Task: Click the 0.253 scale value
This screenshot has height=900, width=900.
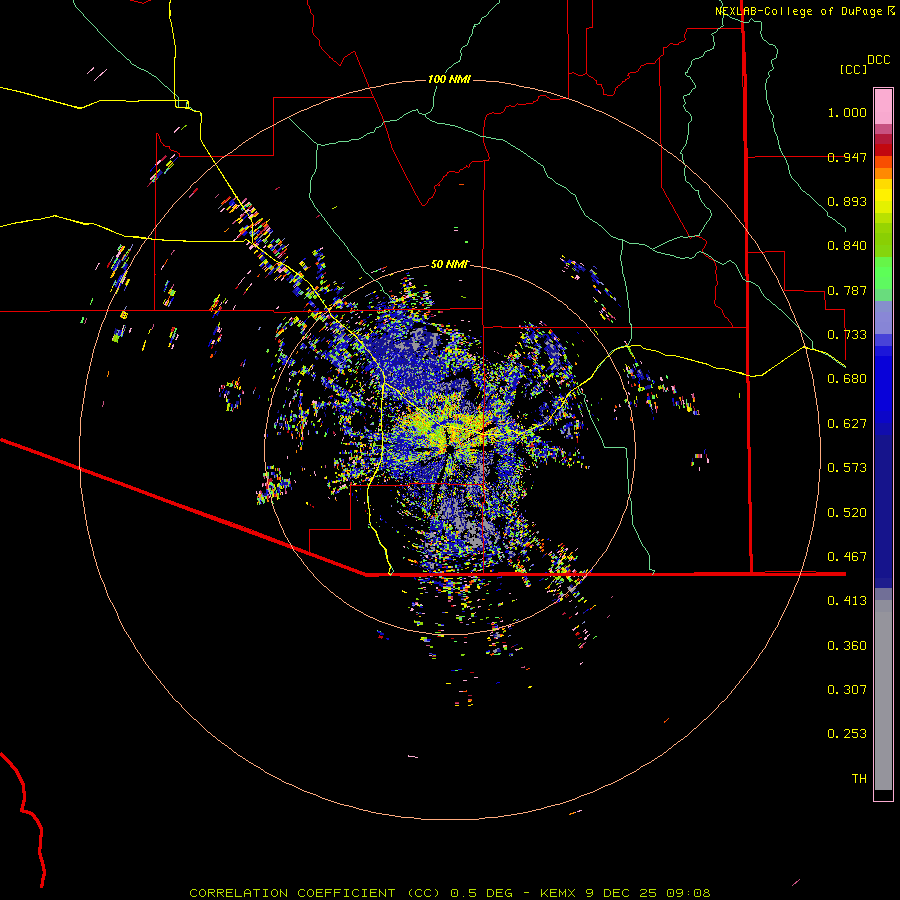Action: click(x=847, y=734)
